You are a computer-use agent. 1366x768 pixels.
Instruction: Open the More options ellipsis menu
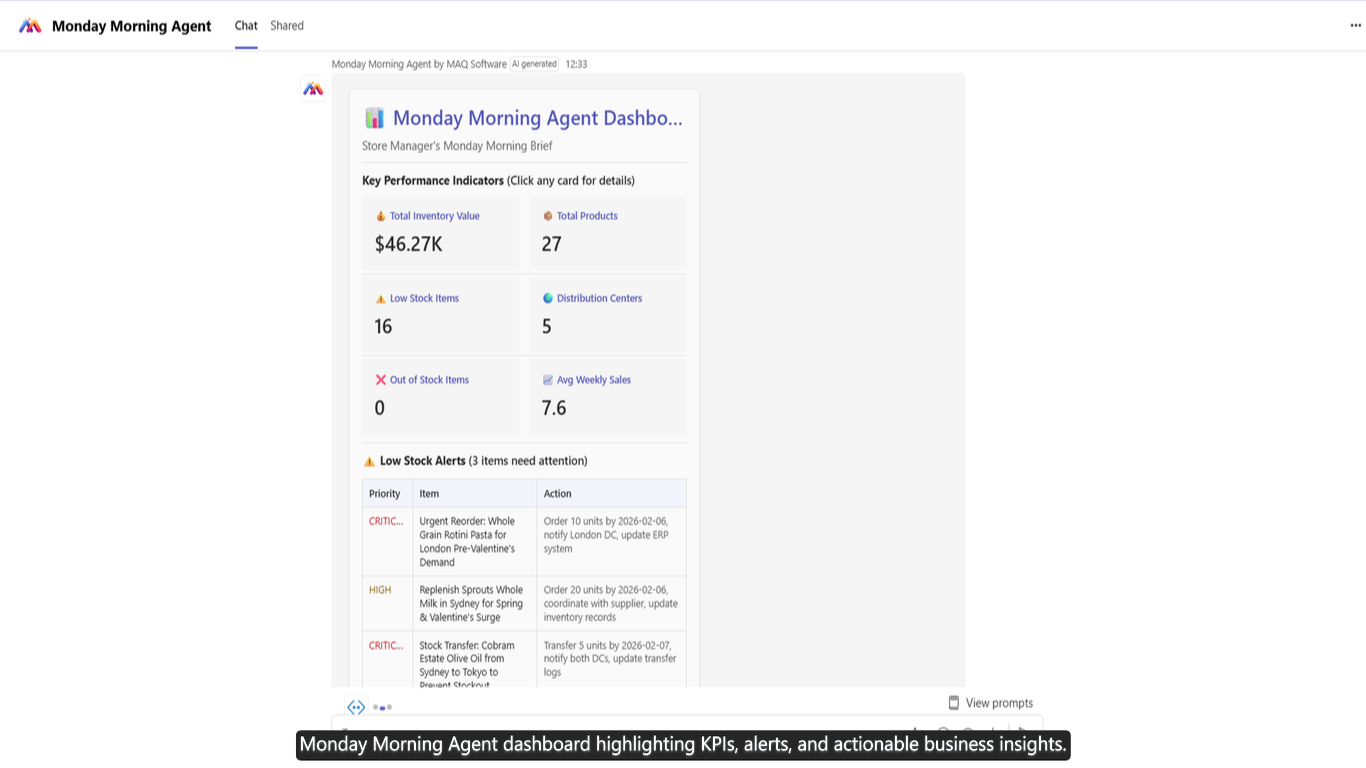point(1355,26)
